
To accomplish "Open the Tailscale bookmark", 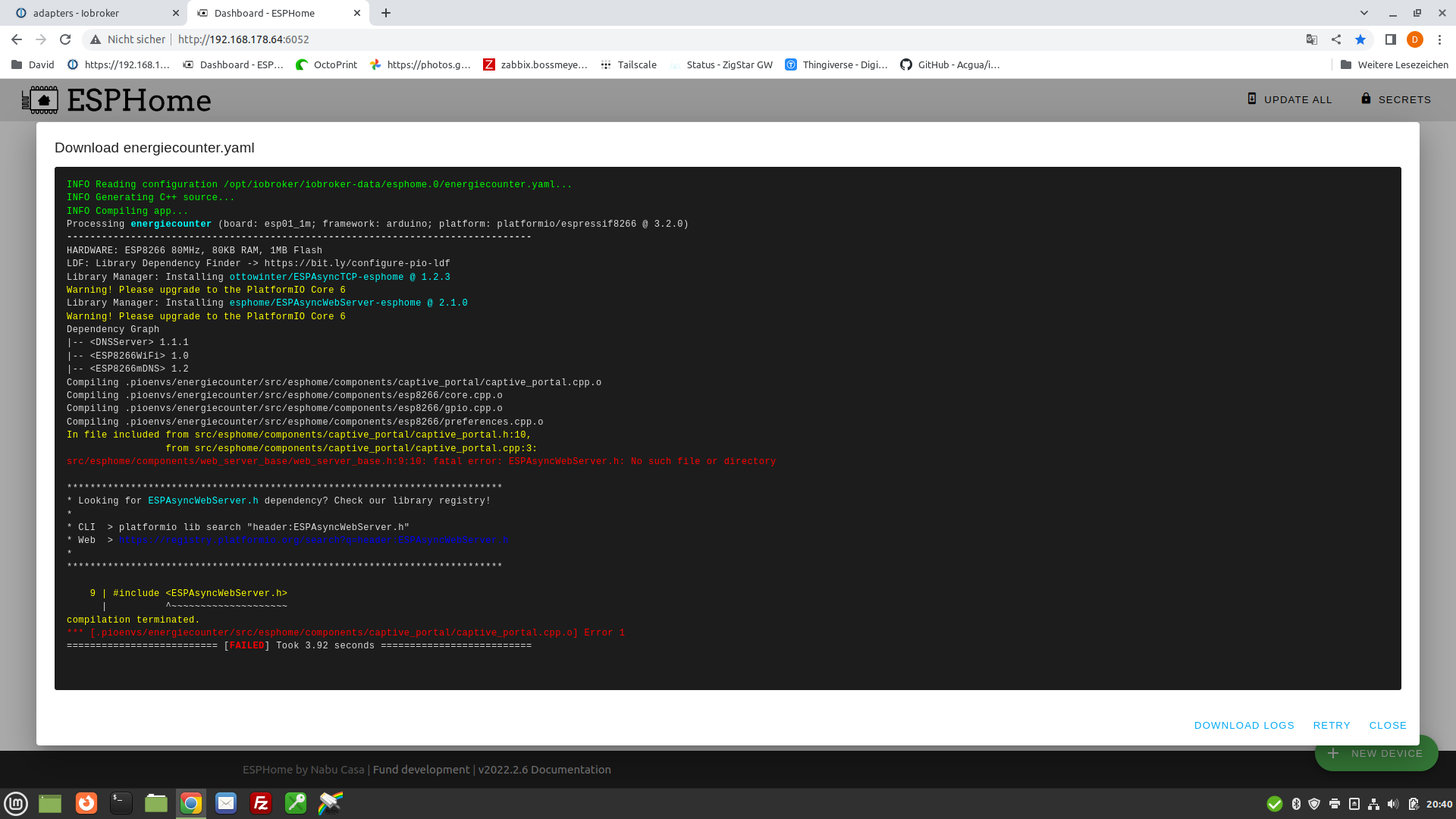I will [629, 64].
